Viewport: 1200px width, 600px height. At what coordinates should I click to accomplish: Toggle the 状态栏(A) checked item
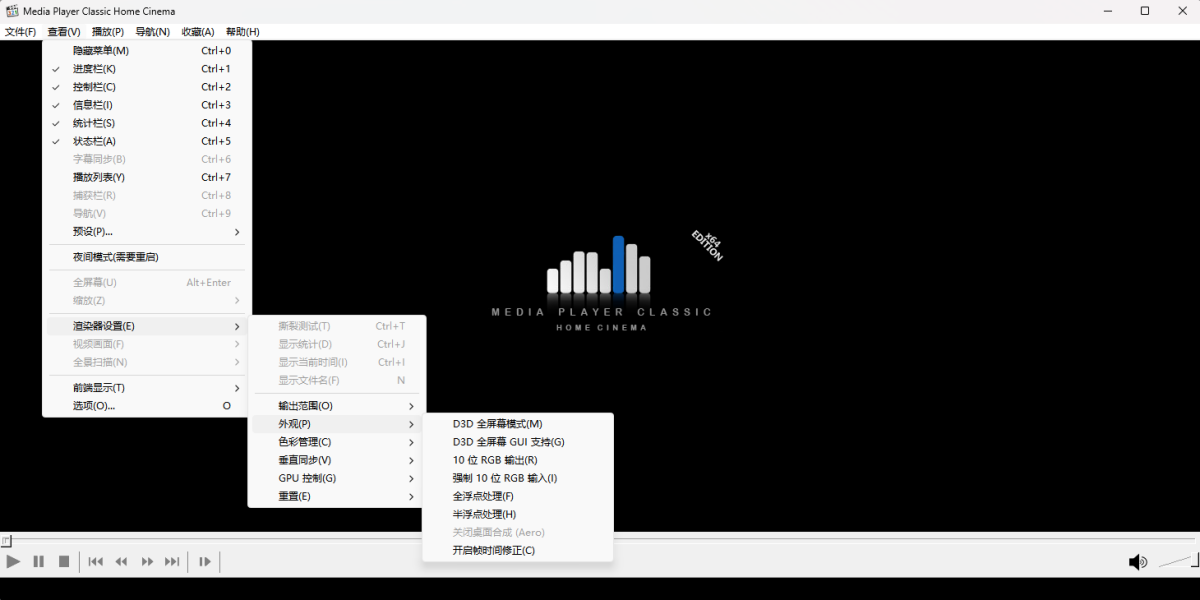click(x=146, y=141)
